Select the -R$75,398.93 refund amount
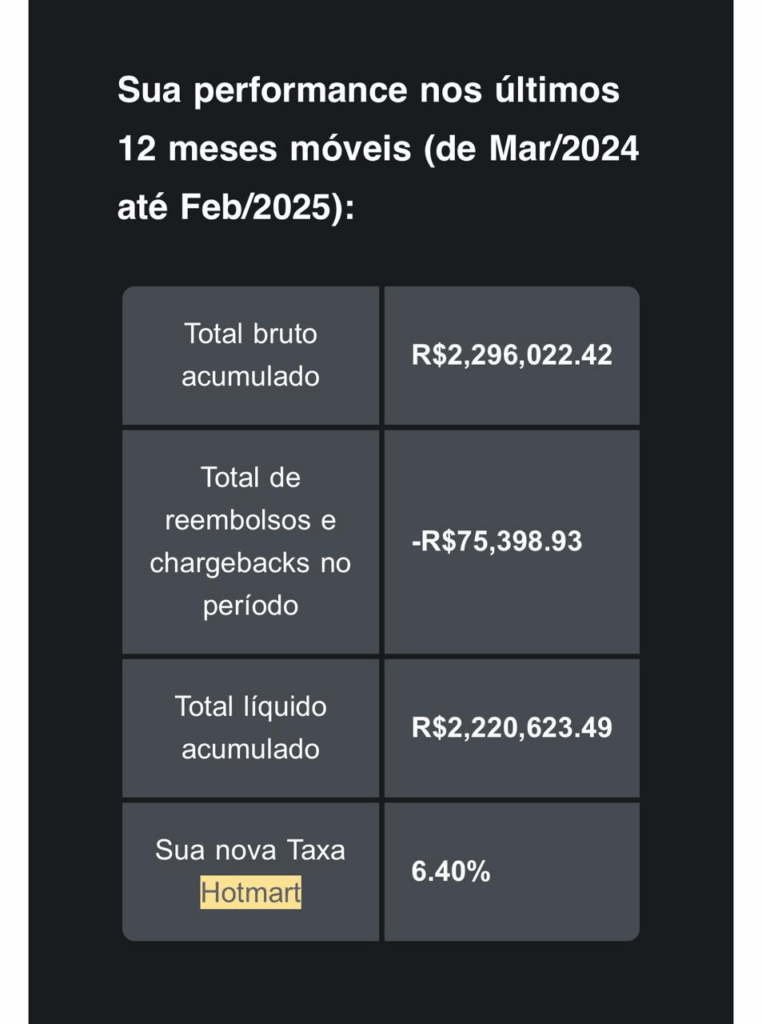This screenshot has height=1024, width=762. tap(497, 541)
